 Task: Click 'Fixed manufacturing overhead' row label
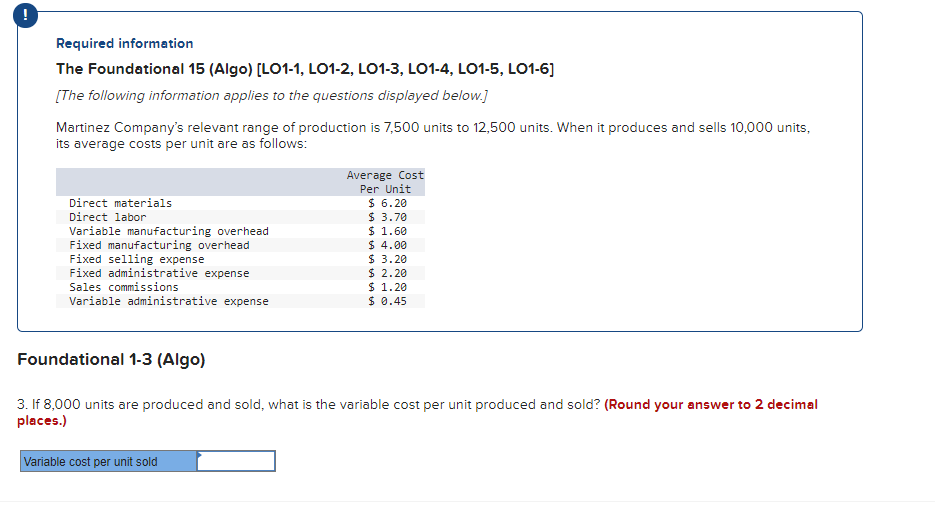pos(159,245)
